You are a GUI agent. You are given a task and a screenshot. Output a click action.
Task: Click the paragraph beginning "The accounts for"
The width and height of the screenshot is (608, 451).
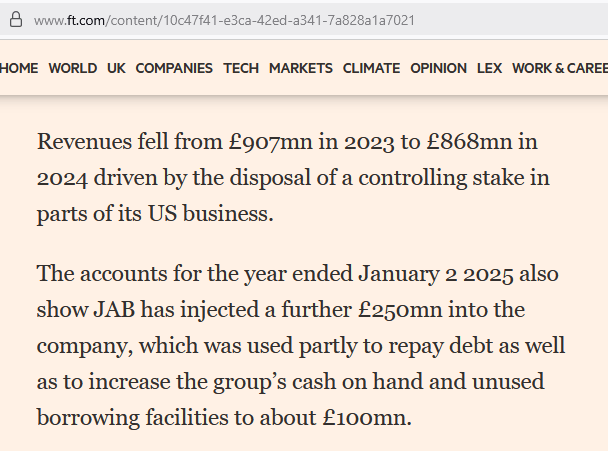300,344
